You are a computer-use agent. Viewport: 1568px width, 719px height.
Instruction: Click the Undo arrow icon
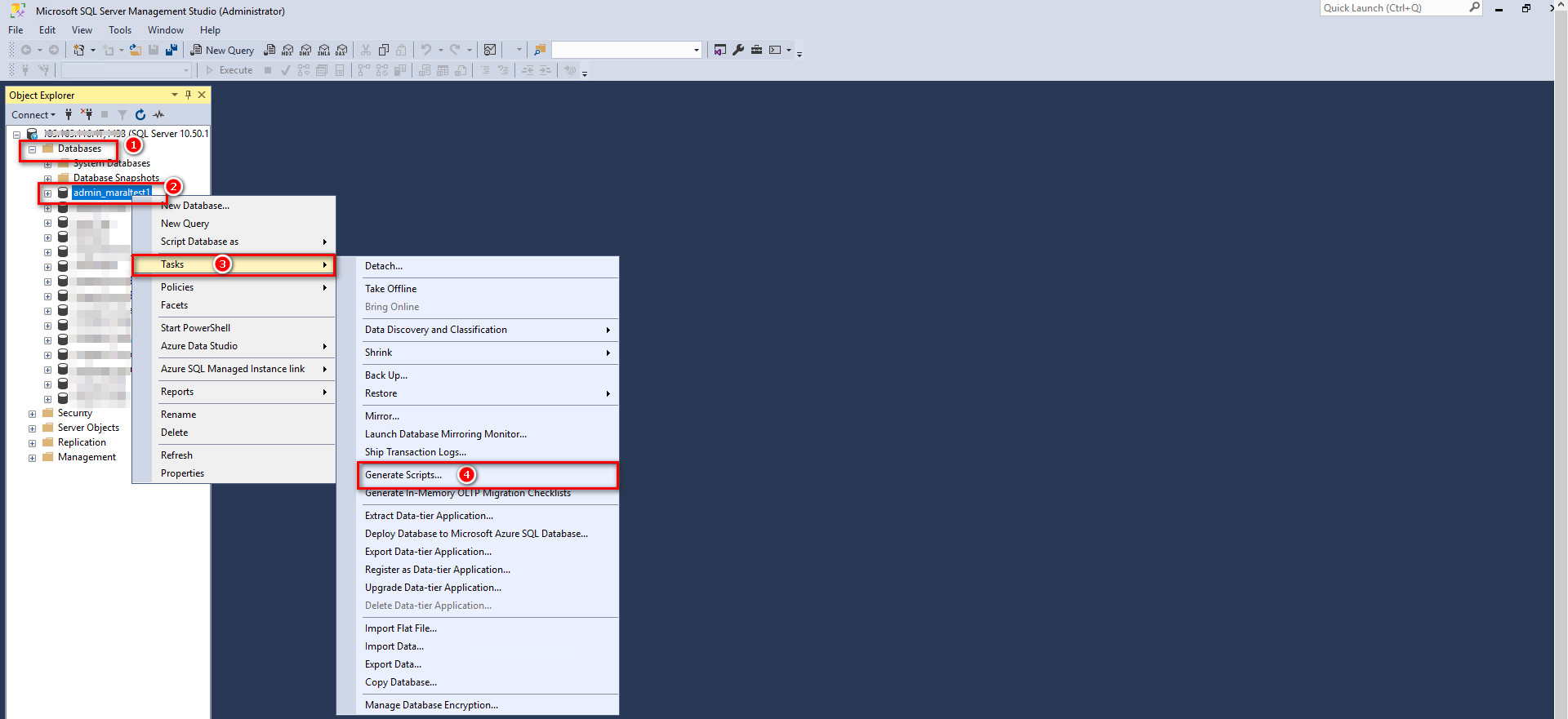(426, 50)
